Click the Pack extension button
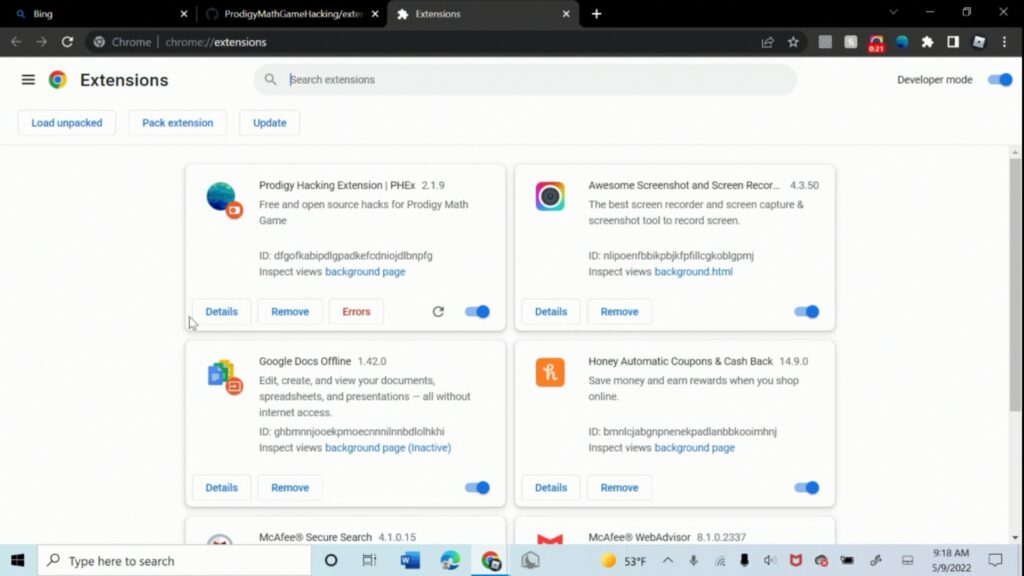The width and height of the screenshot is (1024, 576). [178, 123]
